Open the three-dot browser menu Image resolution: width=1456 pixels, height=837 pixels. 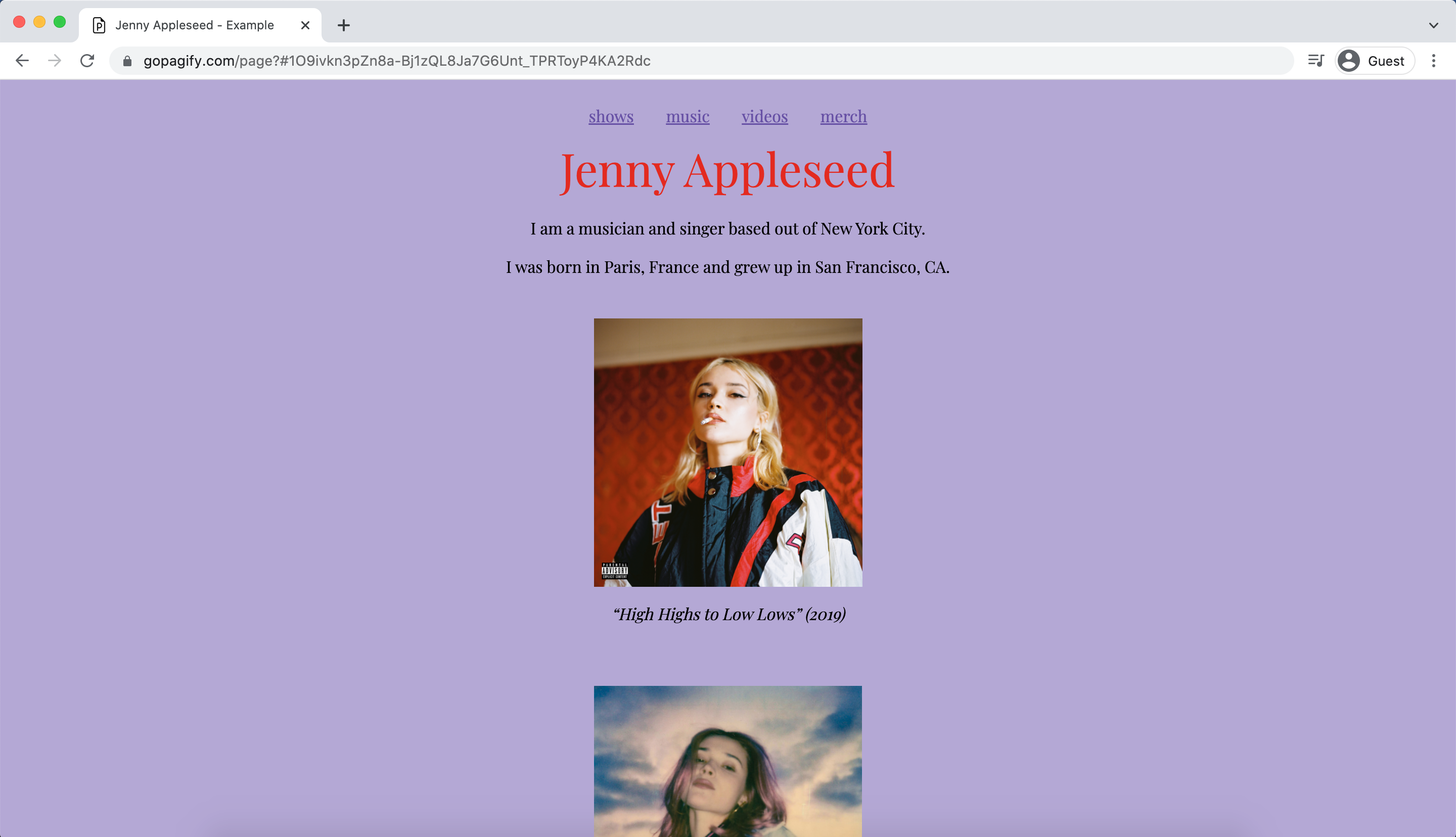[1434, 60]
